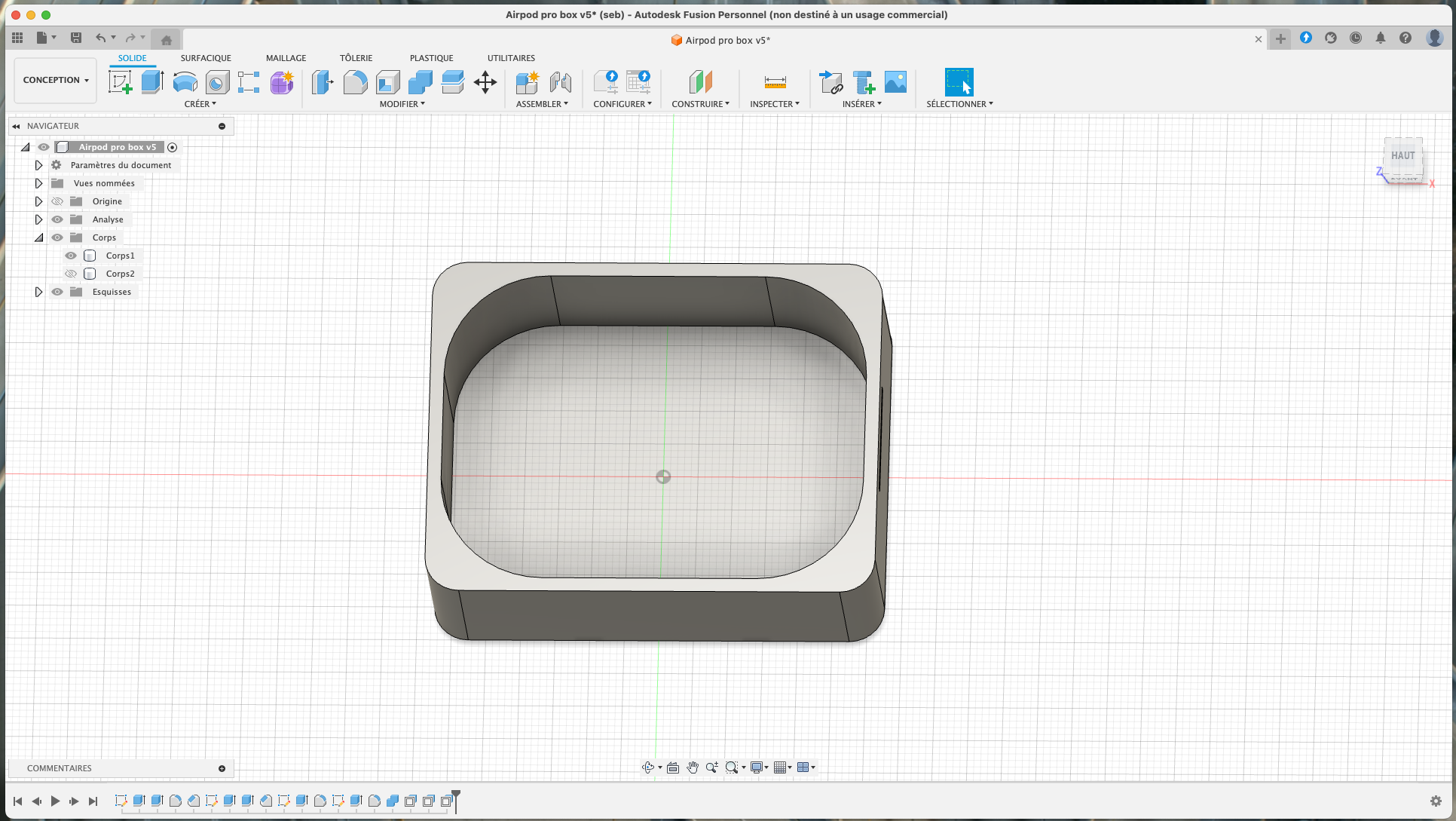Select the SOLIDE tab
Screen dimensions: 1456x821
point(132,58)
